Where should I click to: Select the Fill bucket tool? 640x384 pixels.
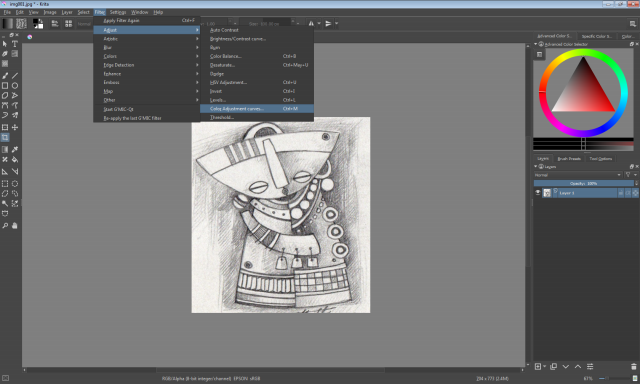point(15,160)
